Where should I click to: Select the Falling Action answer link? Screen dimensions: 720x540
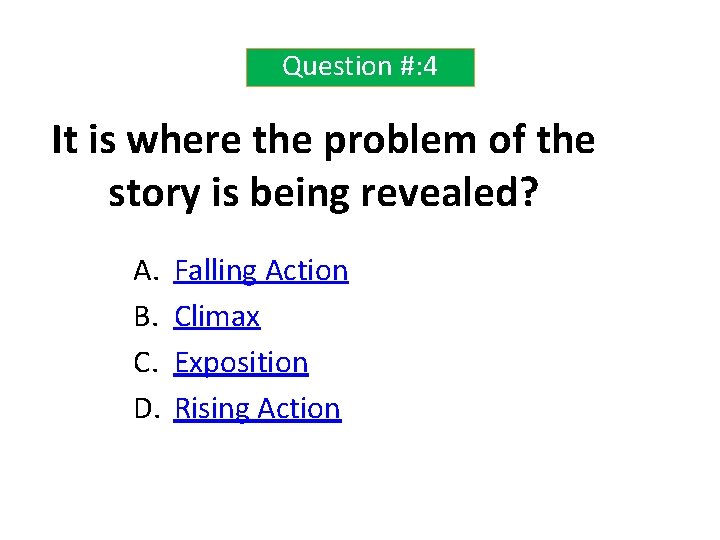pos(261,271)
